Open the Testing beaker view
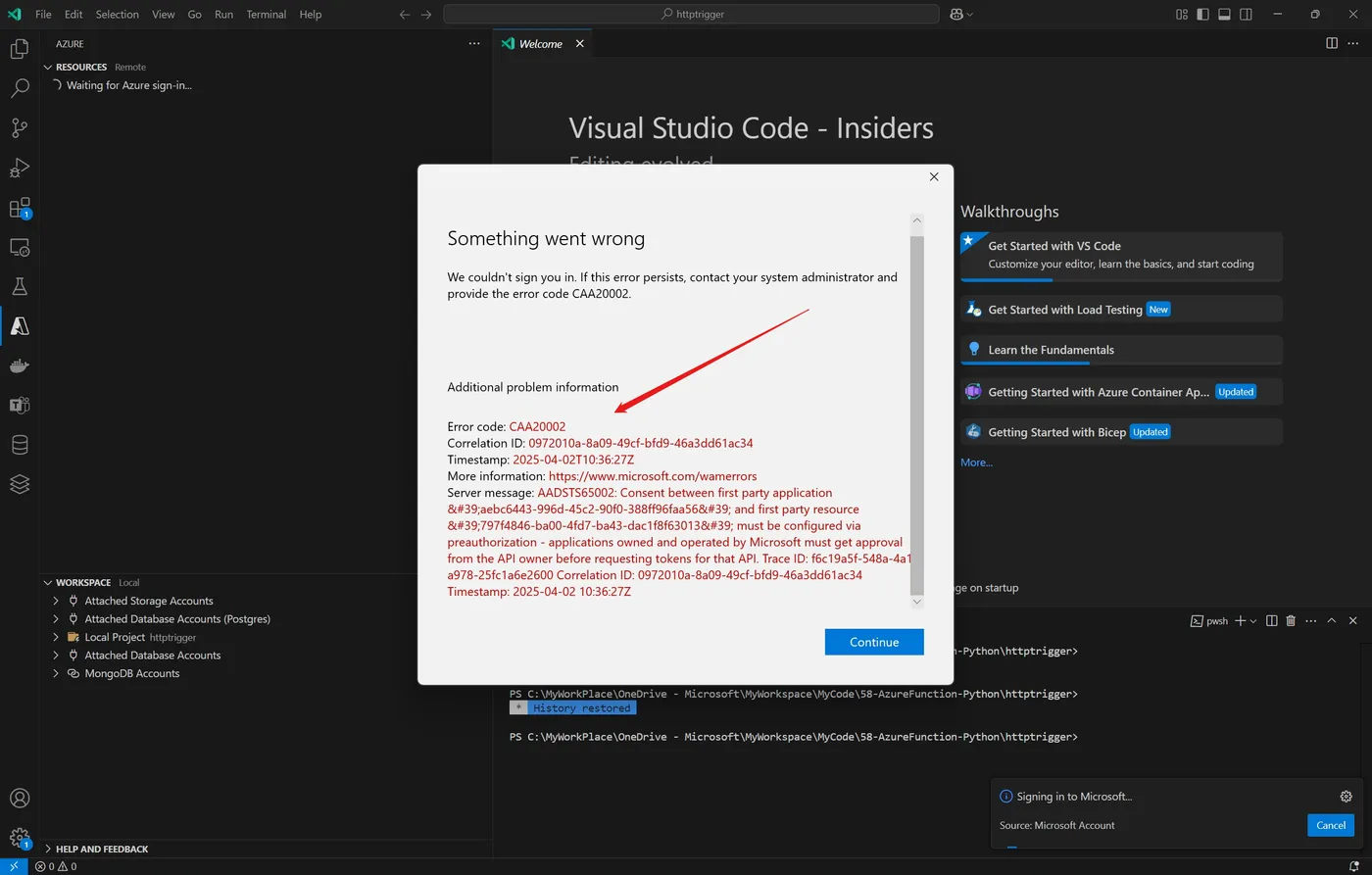The height and width of the screenshot is (875, 1372). [x=20, y=285]
